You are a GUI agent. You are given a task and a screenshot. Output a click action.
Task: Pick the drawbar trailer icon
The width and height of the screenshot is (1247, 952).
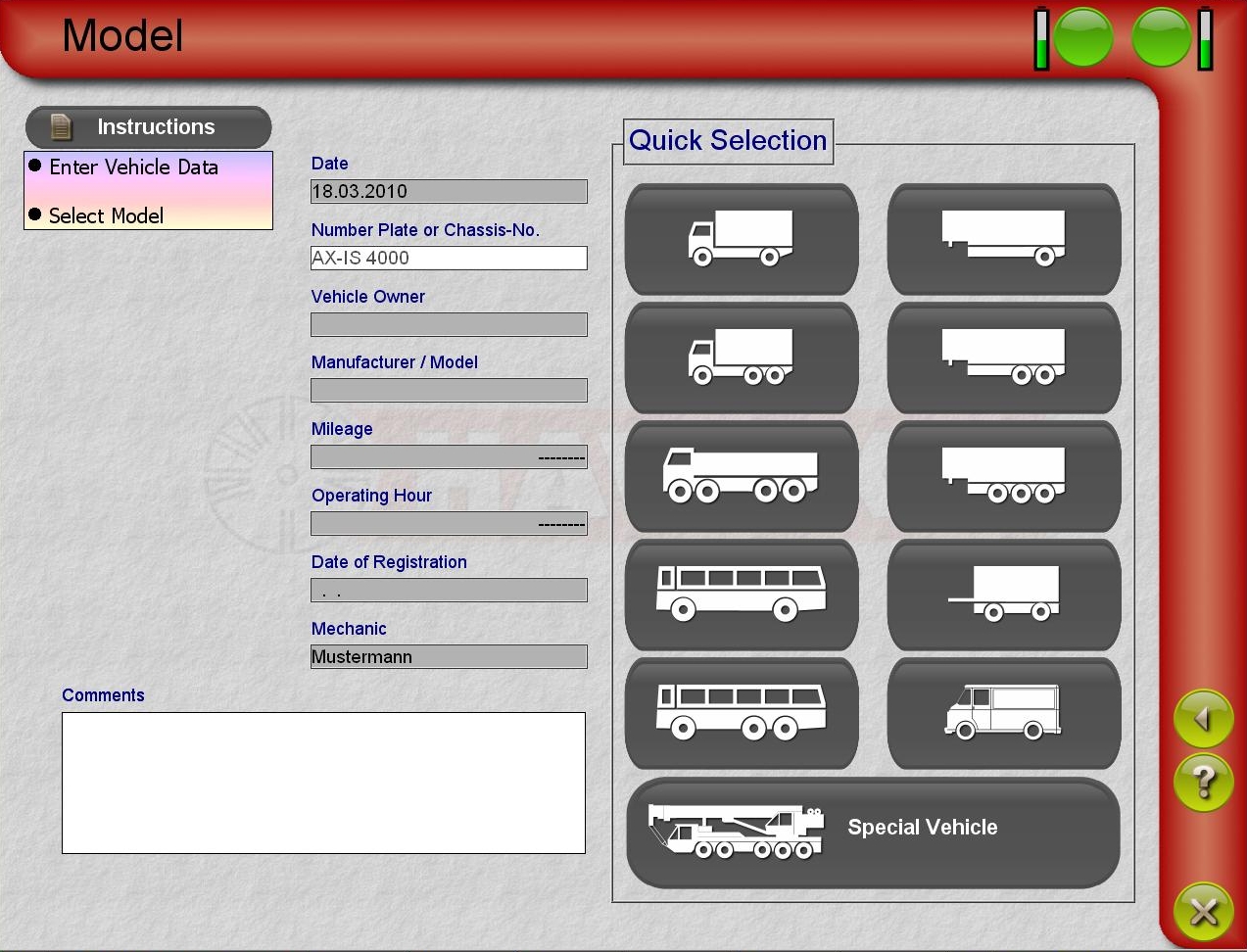(1003, 595)
